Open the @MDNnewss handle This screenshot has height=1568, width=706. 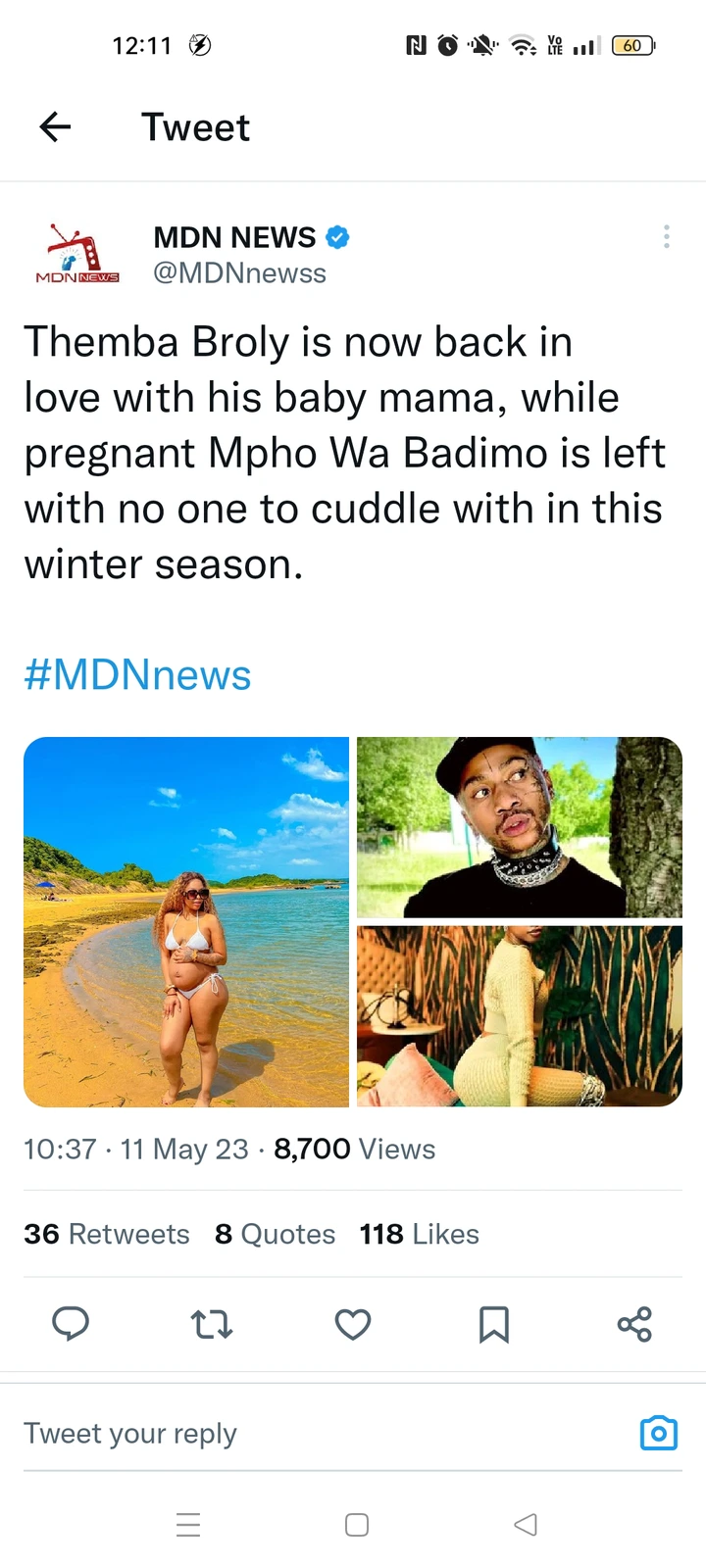point(239,272)
